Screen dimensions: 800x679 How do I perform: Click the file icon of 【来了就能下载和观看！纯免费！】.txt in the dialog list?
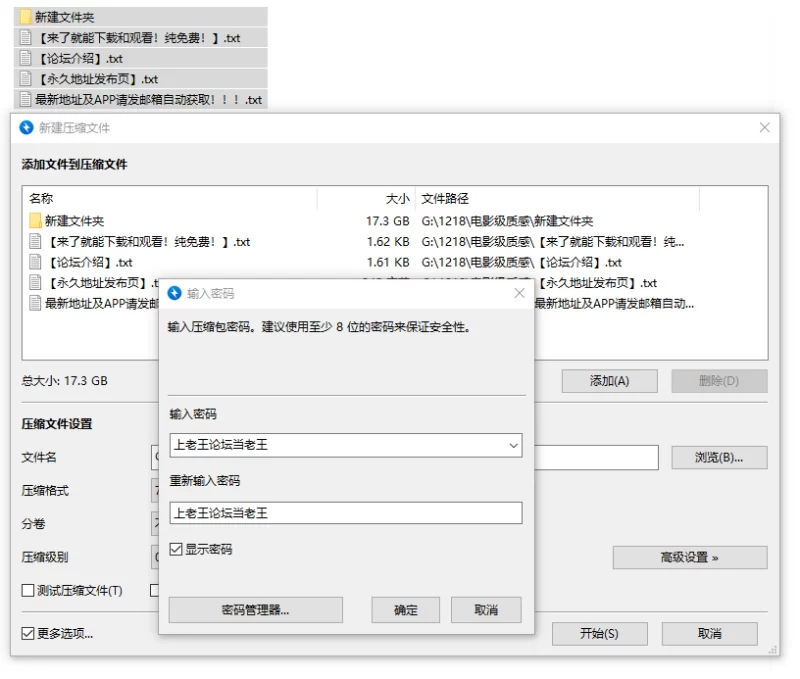coord(35,241)
